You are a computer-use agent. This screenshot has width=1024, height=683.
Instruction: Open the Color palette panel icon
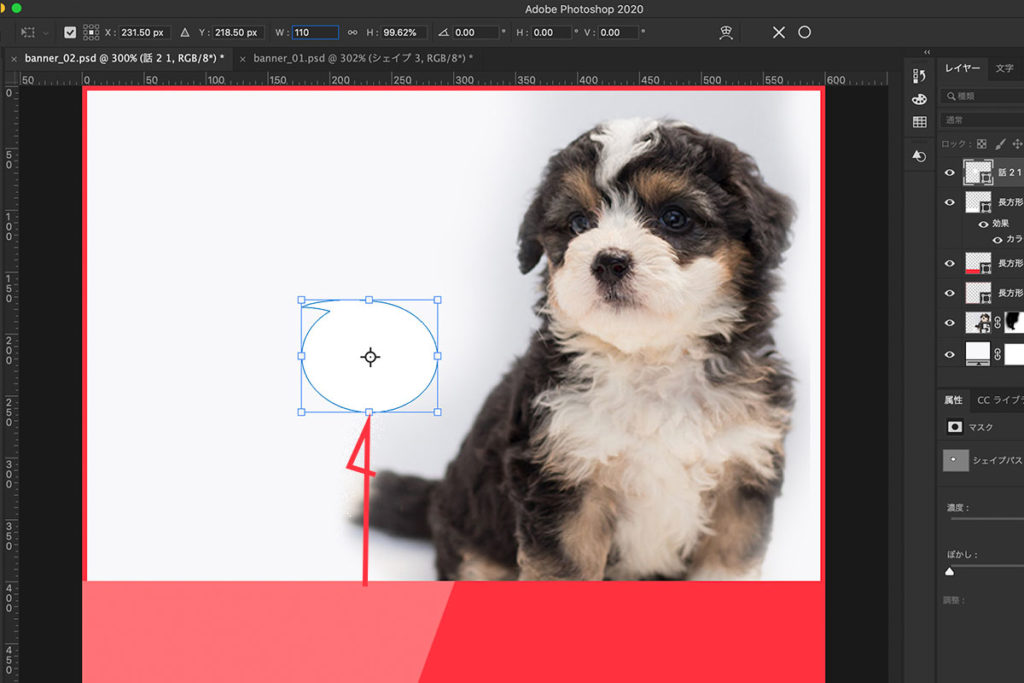pos(919,99)
